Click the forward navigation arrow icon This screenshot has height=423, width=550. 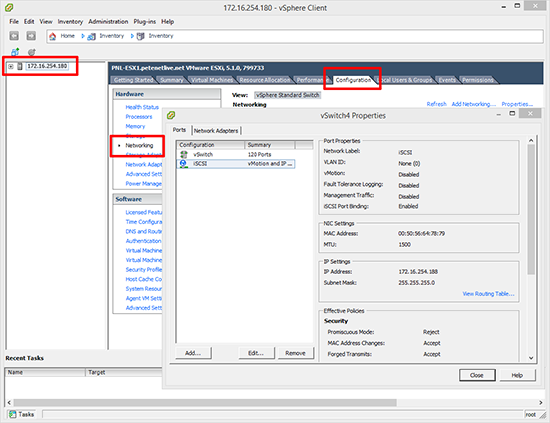coord(31,36)
